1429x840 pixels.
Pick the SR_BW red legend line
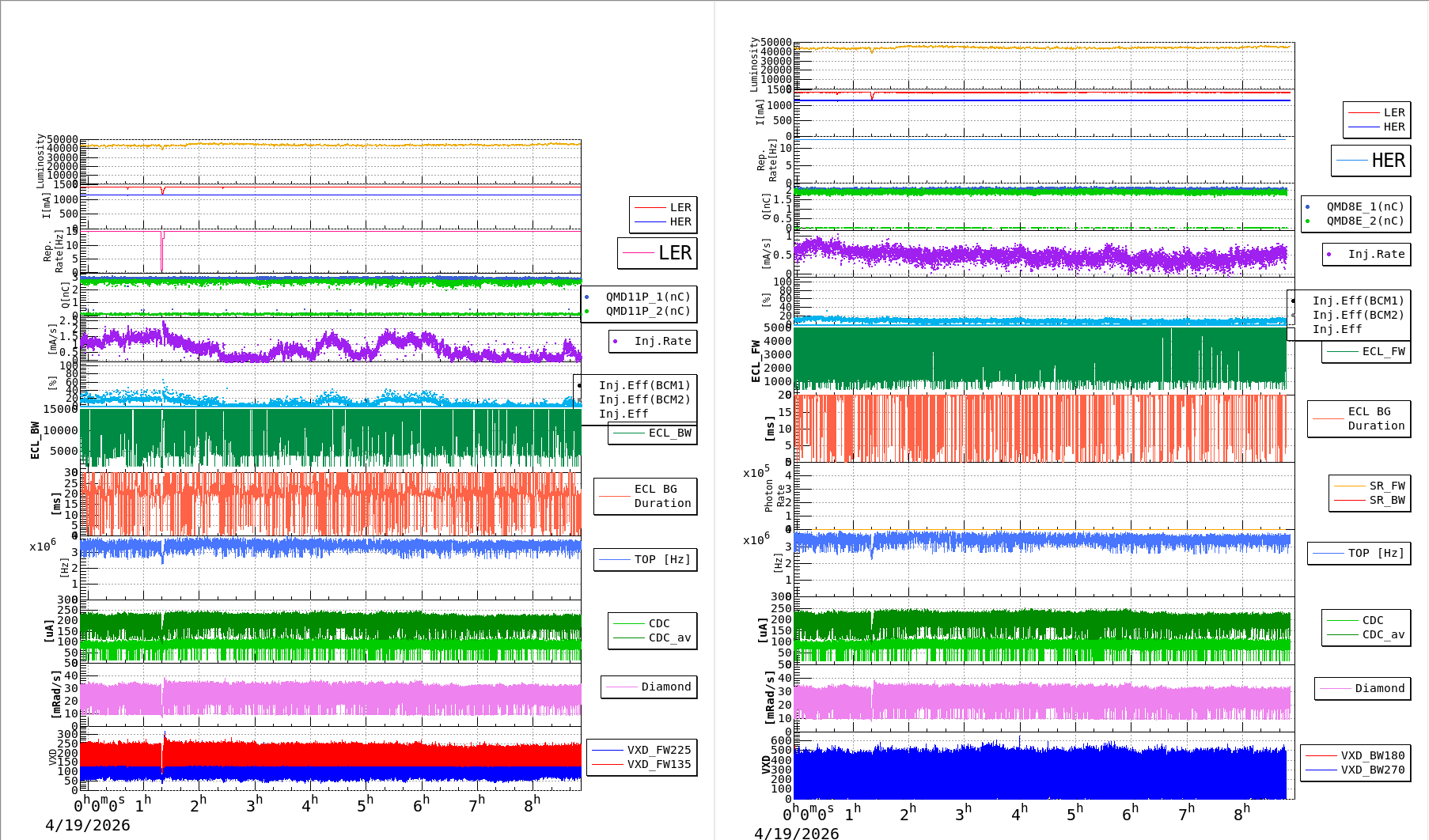point(1349,500)
